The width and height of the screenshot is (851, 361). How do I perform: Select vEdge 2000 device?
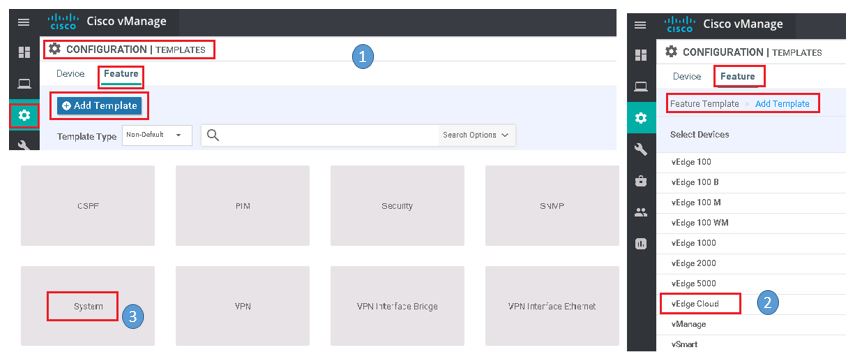[x=752, y=263]
